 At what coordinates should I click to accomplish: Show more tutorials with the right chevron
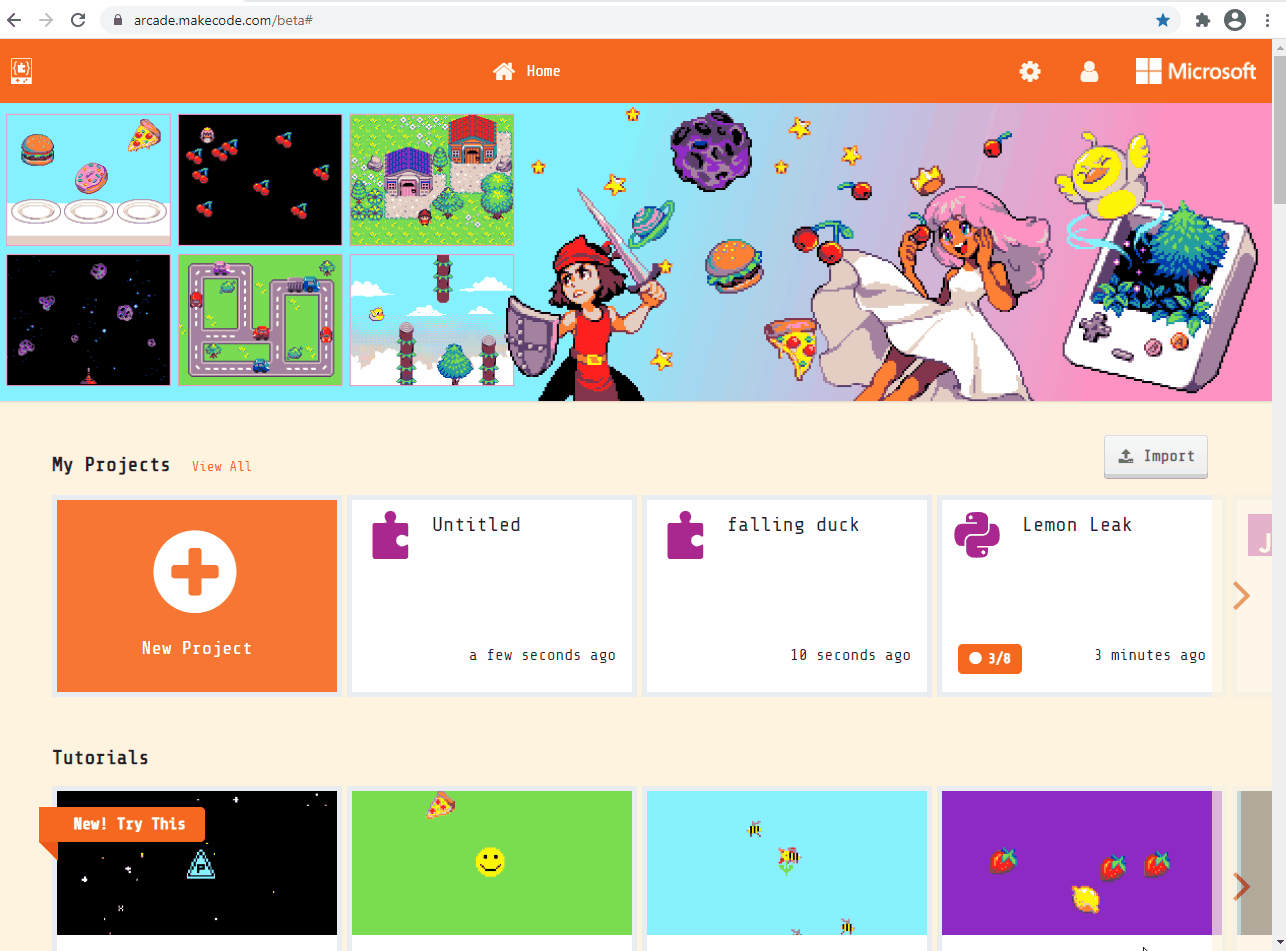click(1241, 887)
